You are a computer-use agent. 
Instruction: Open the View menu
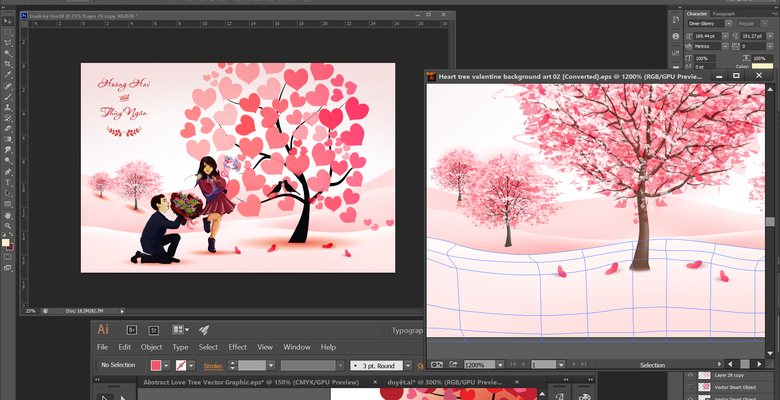[265, 347]
